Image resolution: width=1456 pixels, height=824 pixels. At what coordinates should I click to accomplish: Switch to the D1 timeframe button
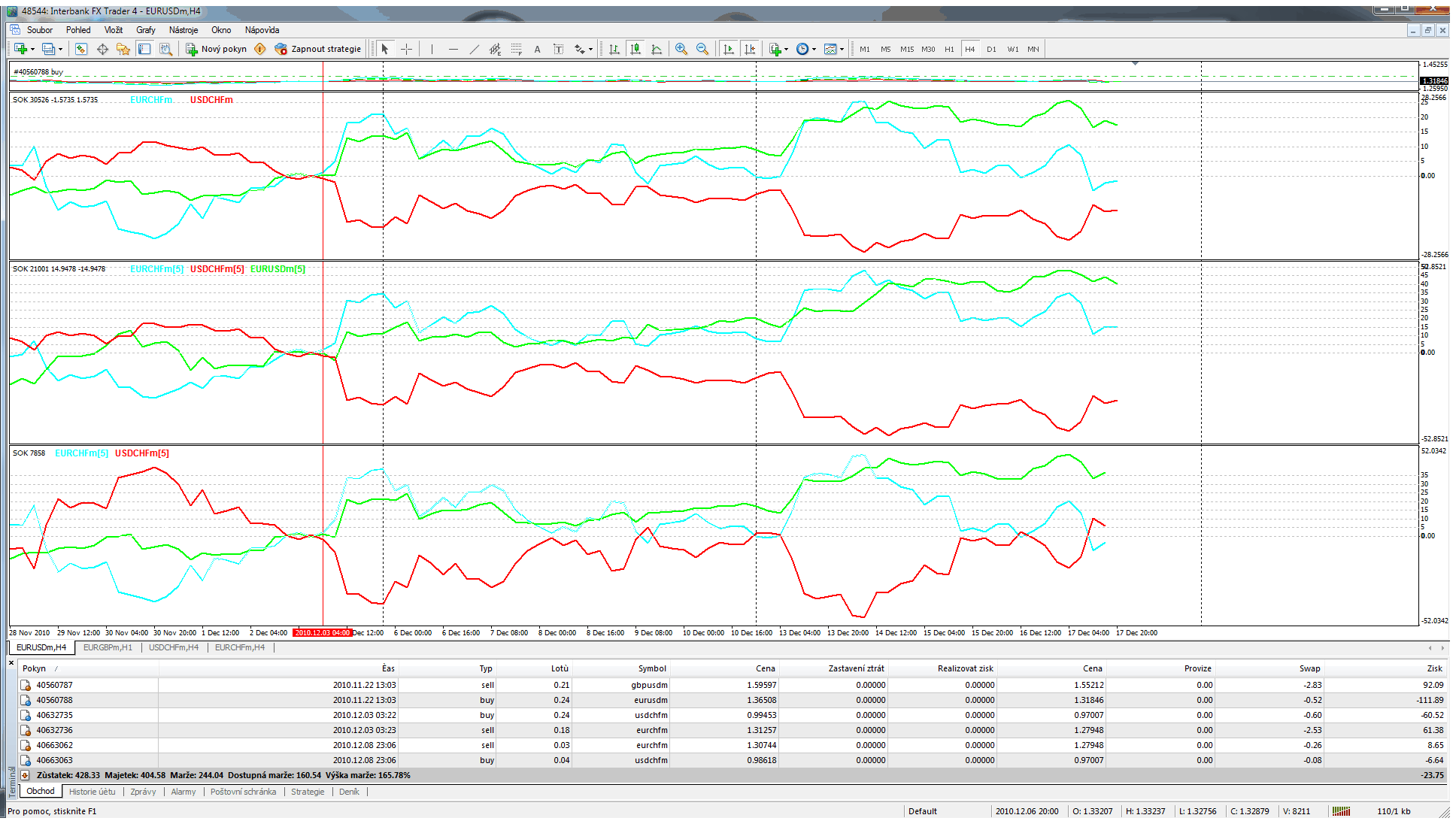point(991,49)
